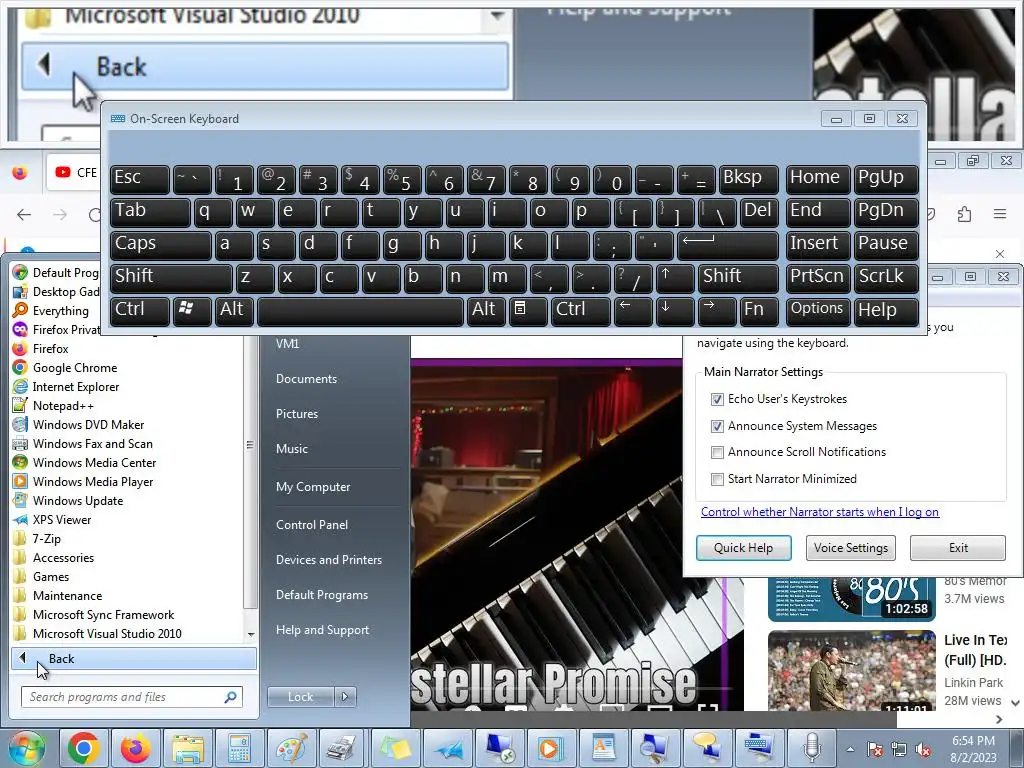Open Pictures from the Start menu
This screenshot has width=1024, height=768.
tap(296, 414)
